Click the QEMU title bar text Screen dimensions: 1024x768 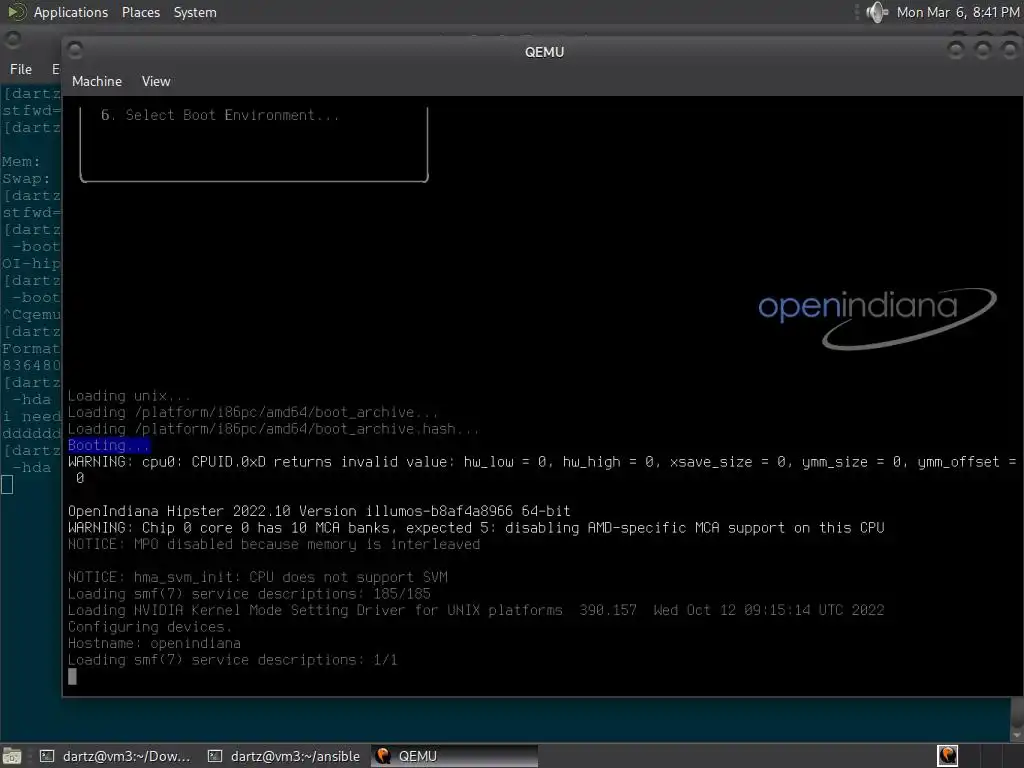pyautogui.click(x=544, y=52)
